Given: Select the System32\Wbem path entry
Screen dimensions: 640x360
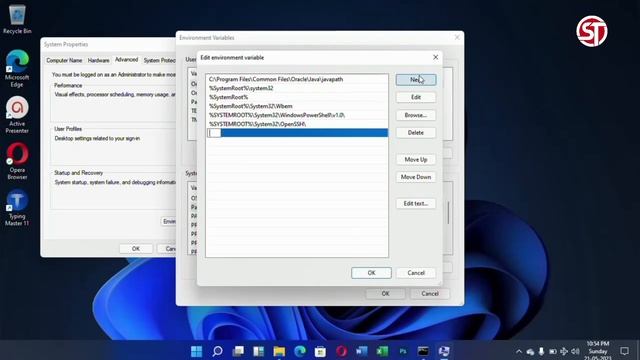Looking at the screenshot, I should click(x=297, y=106).
